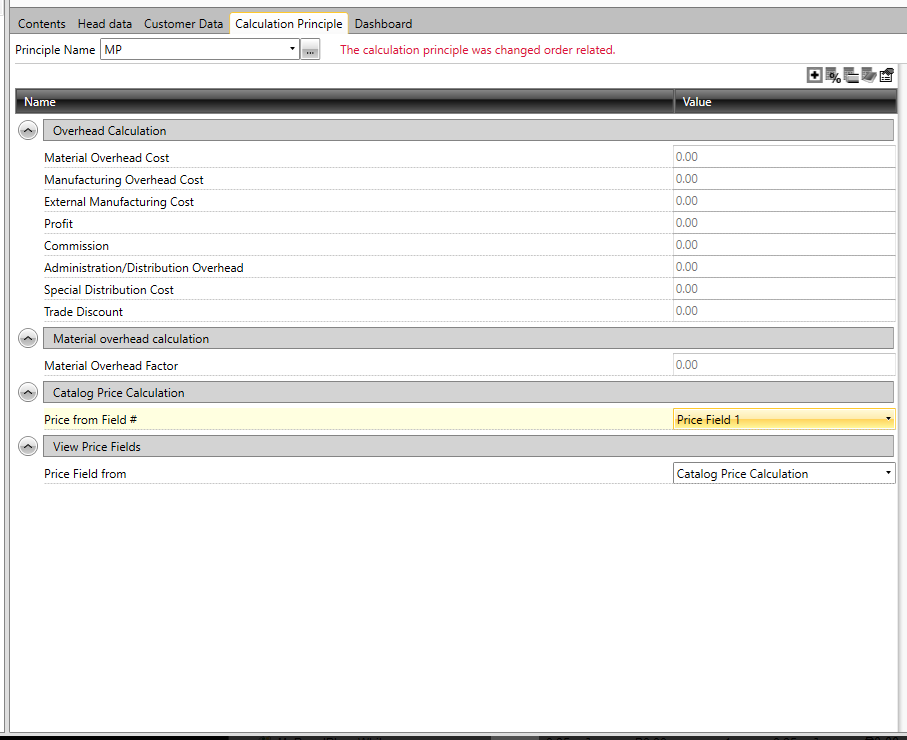
Task: Switch to the Contents tab
Action: [42, 24]
